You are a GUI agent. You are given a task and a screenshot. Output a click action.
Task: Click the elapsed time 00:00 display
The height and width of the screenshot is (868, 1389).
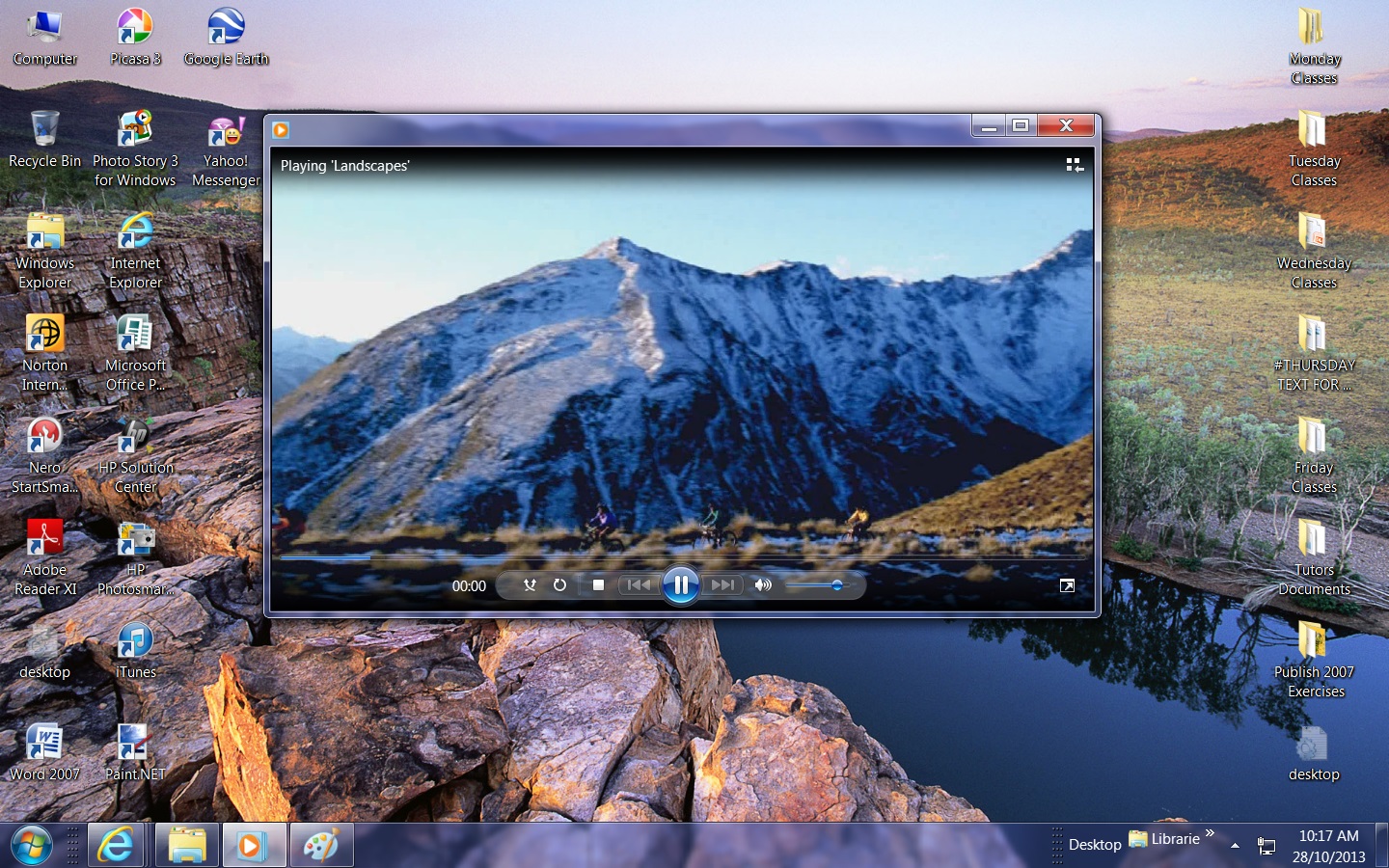coord(469,586)
